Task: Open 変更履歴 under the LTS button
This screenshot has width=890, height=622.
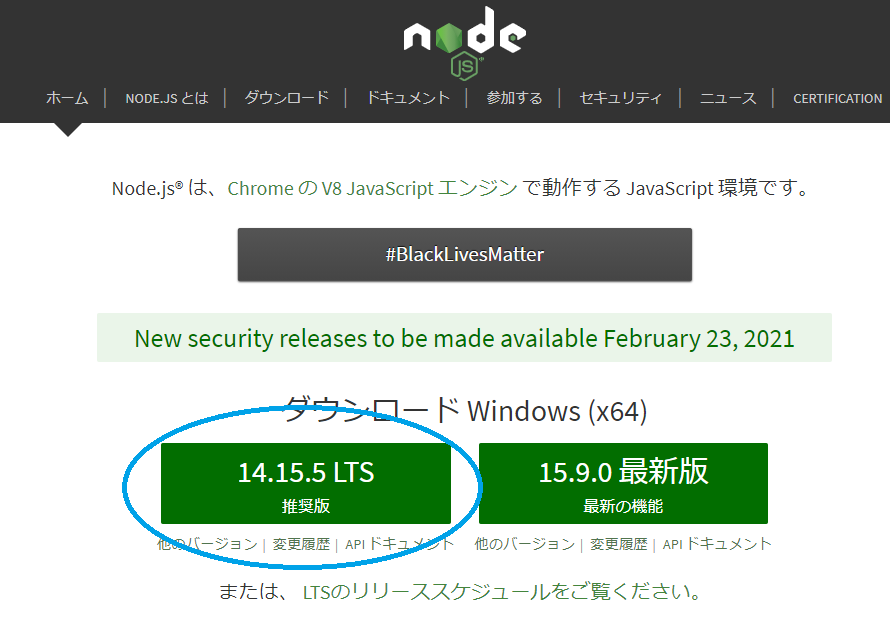Action: pos(301,544)
